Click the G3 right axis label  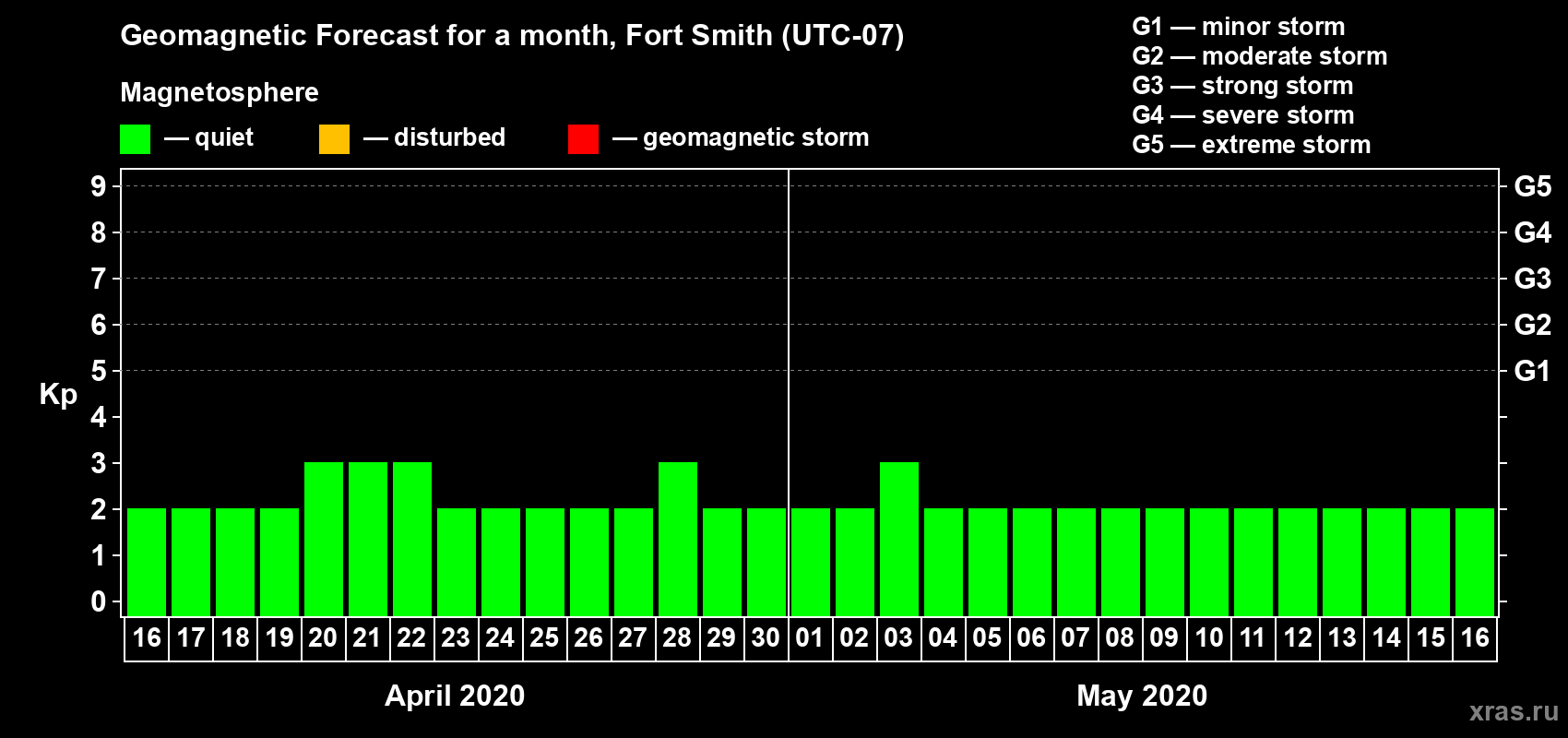tap(1532, 279)
